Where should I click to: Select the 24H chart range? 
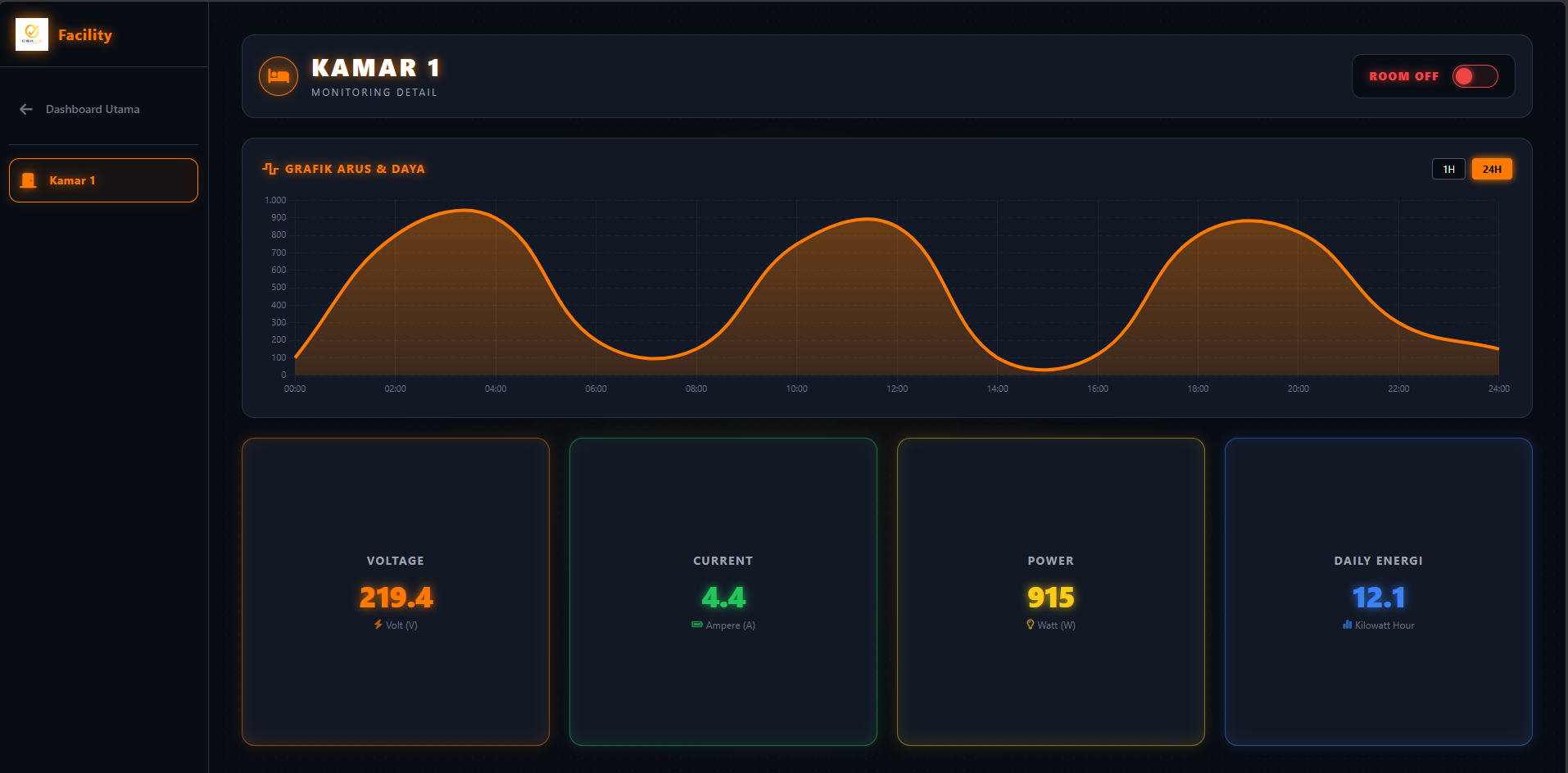click(1492, 169)
